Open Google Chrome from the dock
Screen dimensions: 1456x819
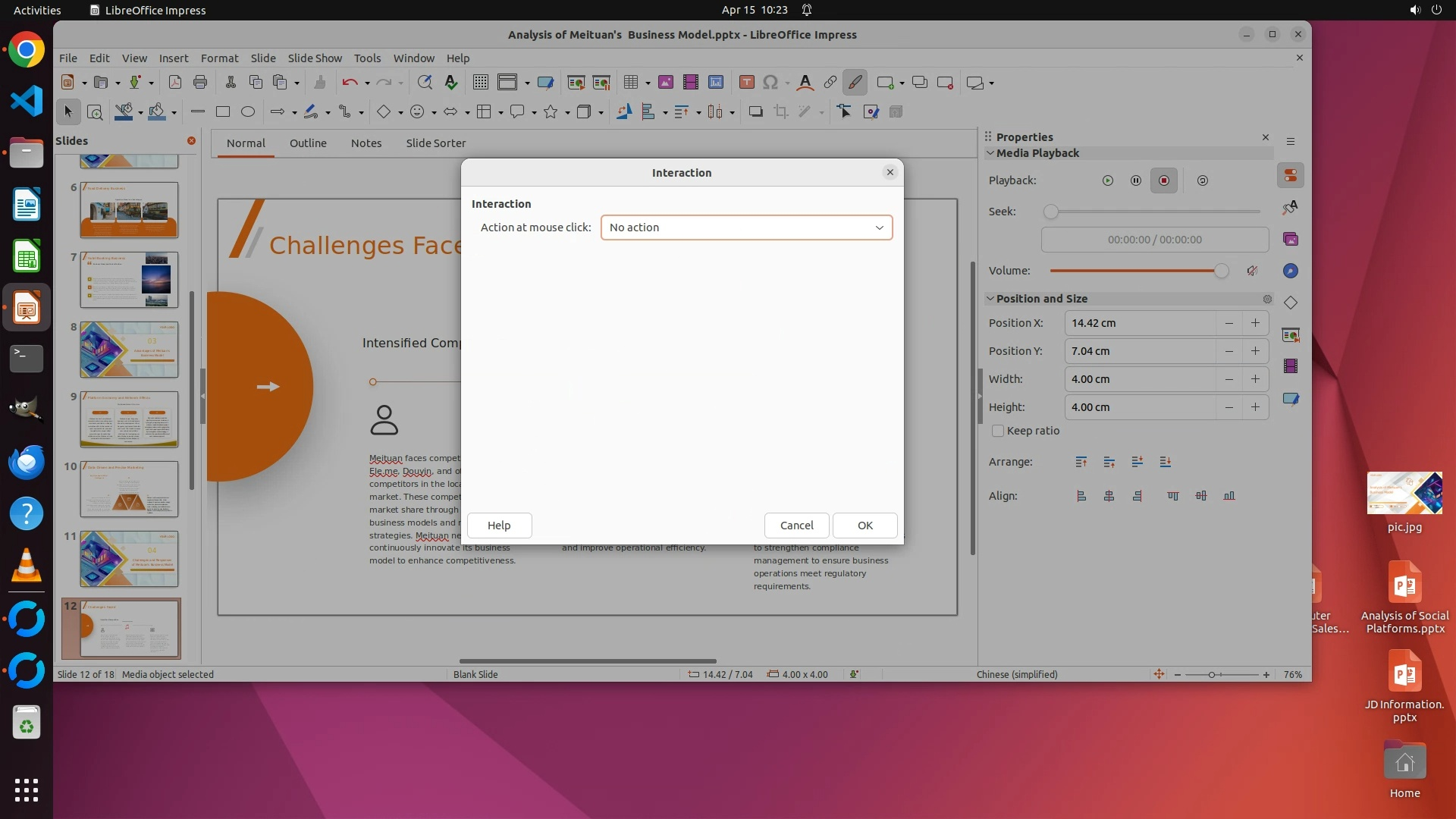(x=27, y=50)
